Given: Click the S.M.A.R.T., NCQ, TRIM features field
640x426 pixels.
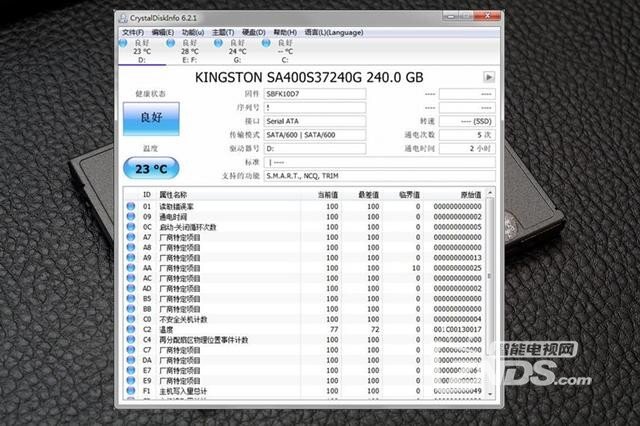Looking at the screenshot, I should (380, 176).
